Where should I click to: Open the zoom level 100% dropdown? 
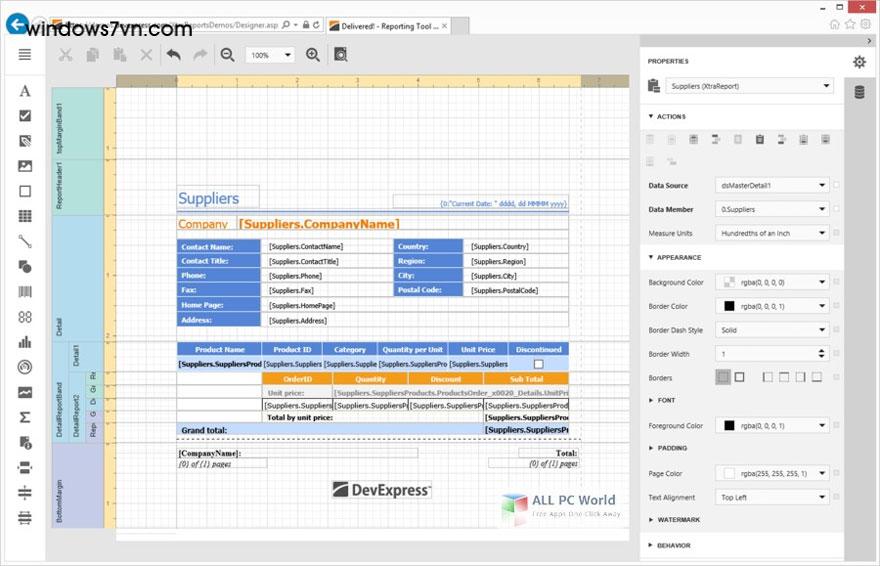click(x=270, y=55)
